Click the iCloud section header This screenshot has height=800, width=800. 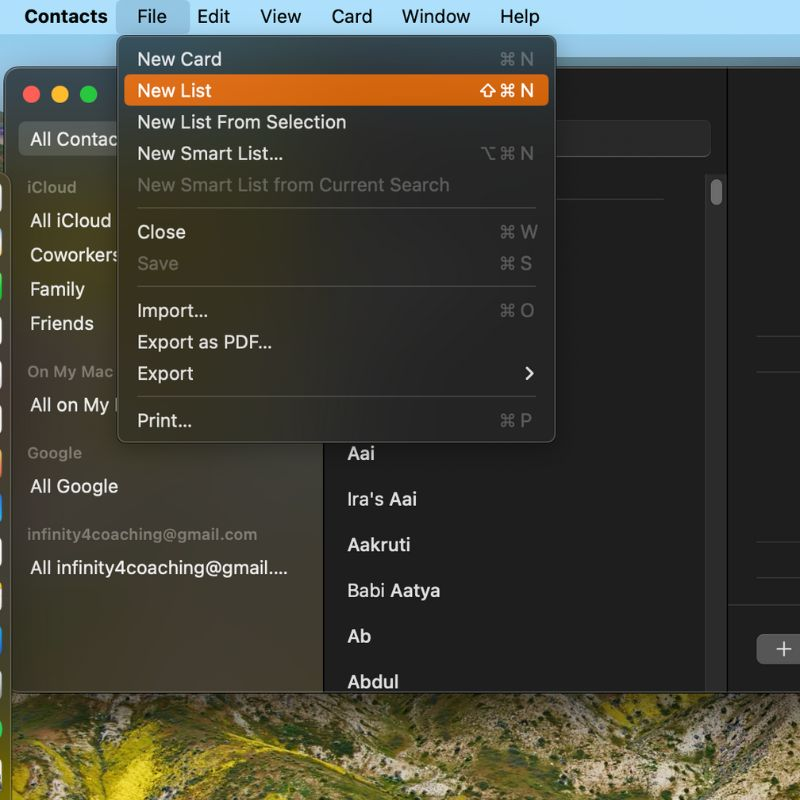[52, 187]
